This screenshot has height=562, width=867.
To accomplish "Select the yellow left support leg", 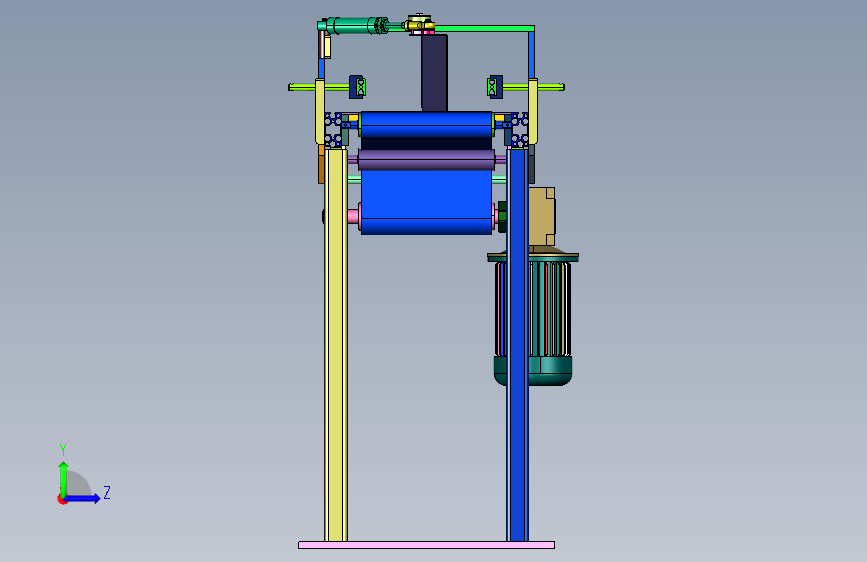I will pyautogui.click(x=336, y=345).
